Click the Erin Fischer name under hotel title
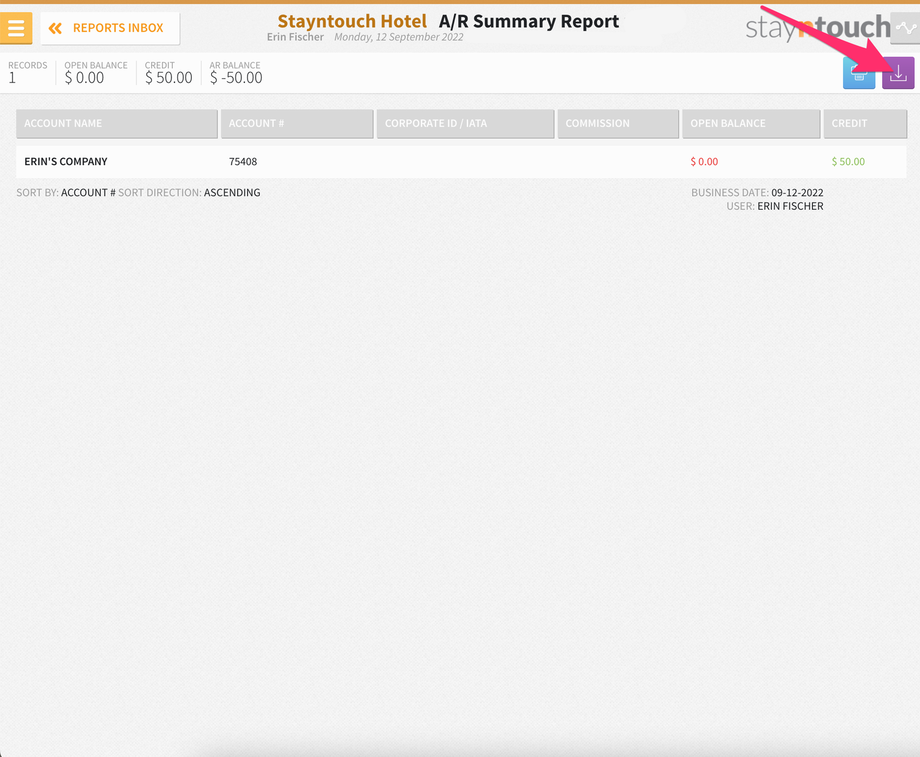 coord(295,37)
